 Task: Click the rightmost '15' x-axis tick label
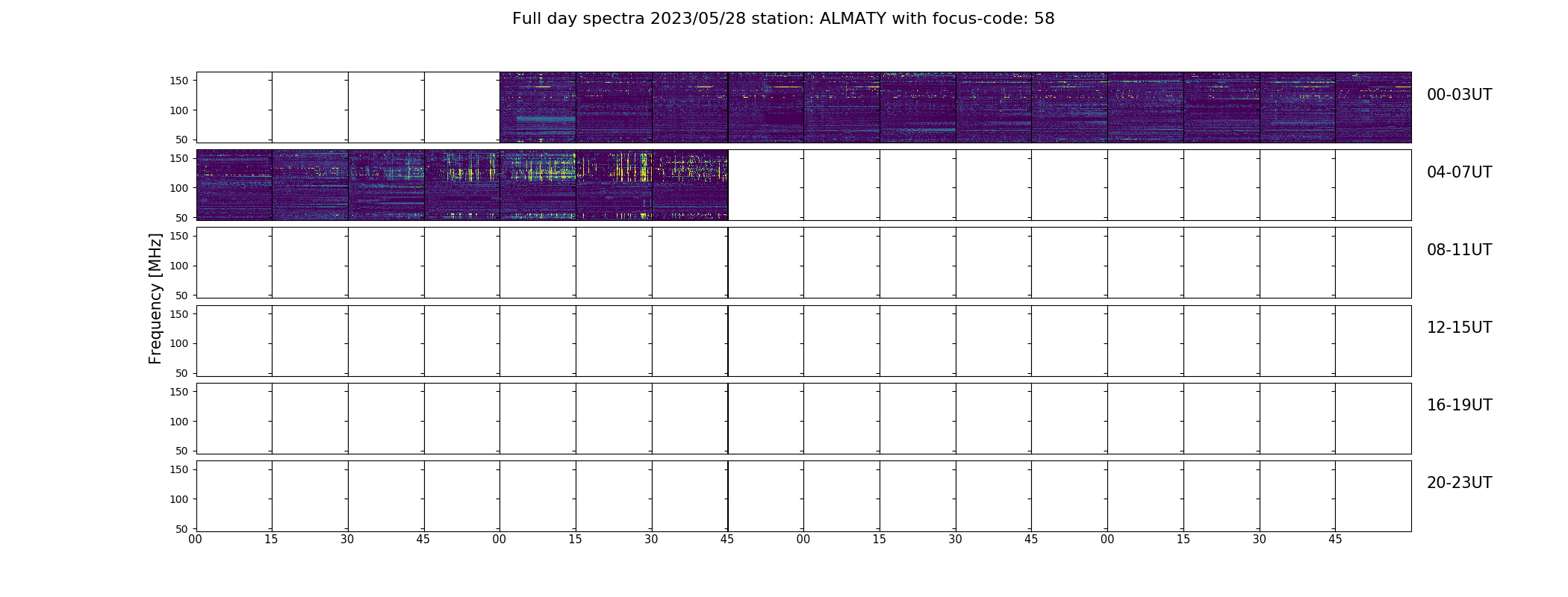(1183, 540)
